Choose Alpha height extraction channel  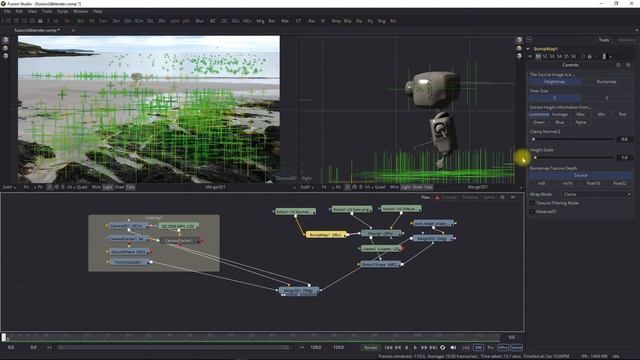click(580, 122)
